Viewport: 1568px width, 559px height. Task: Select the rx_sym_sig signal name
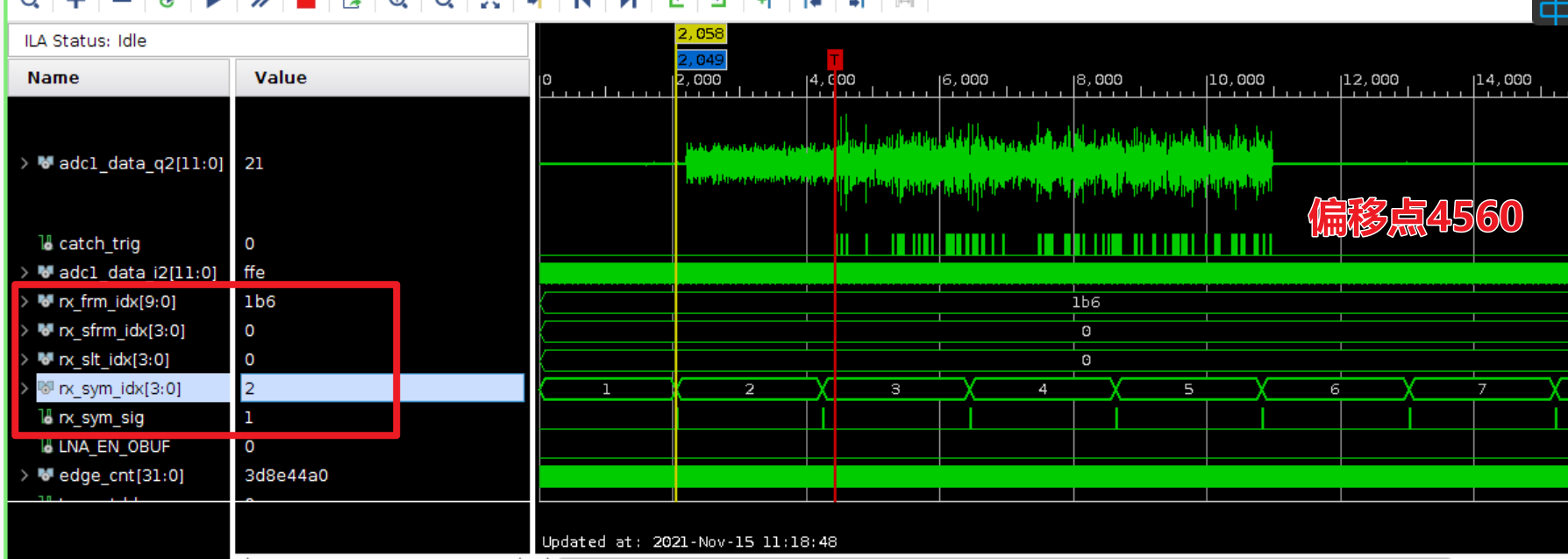(x=101, y=418)
